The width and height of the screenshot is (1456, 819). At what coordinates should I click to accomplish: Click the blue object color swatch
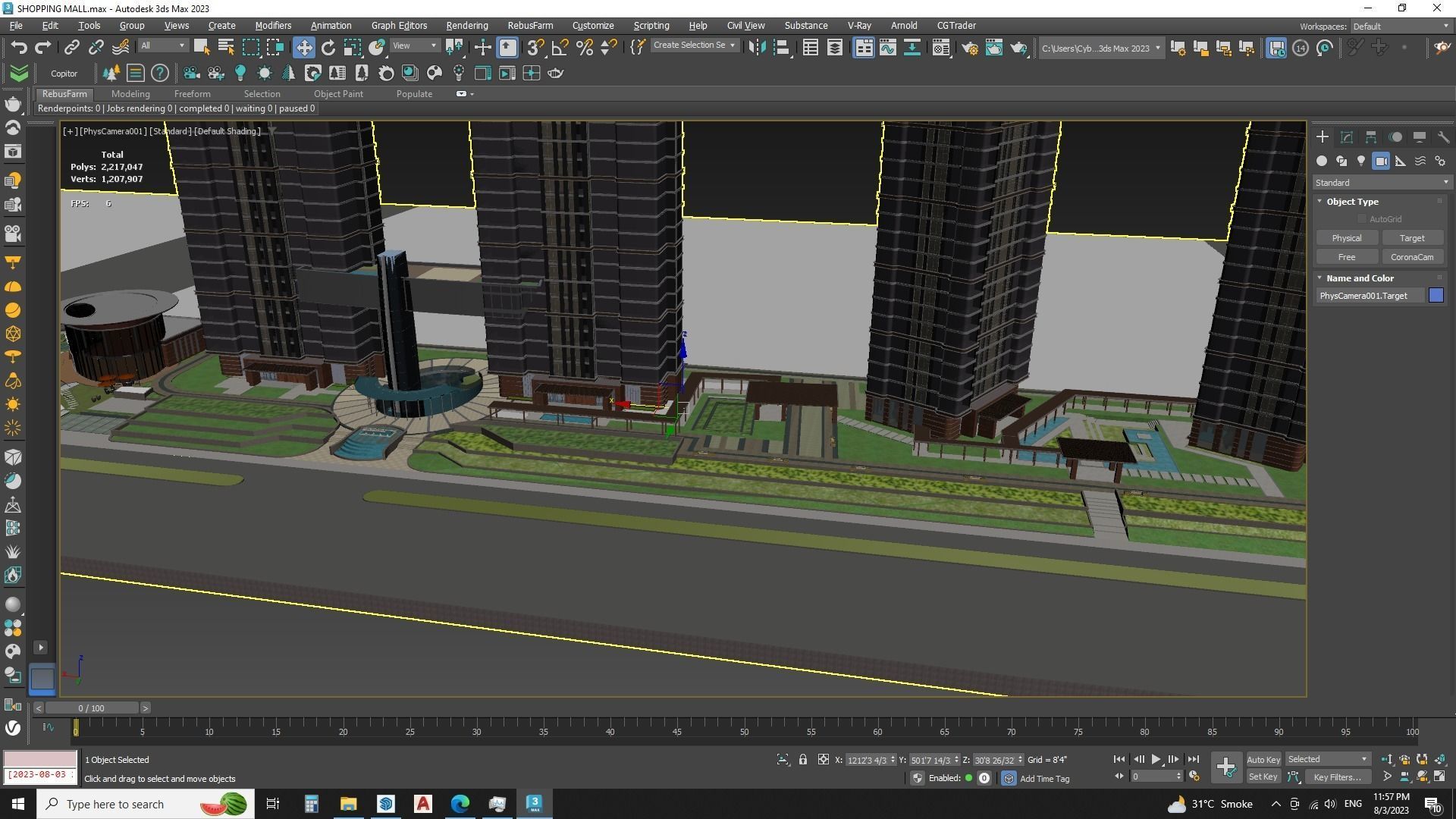(x=1436, y=296)
